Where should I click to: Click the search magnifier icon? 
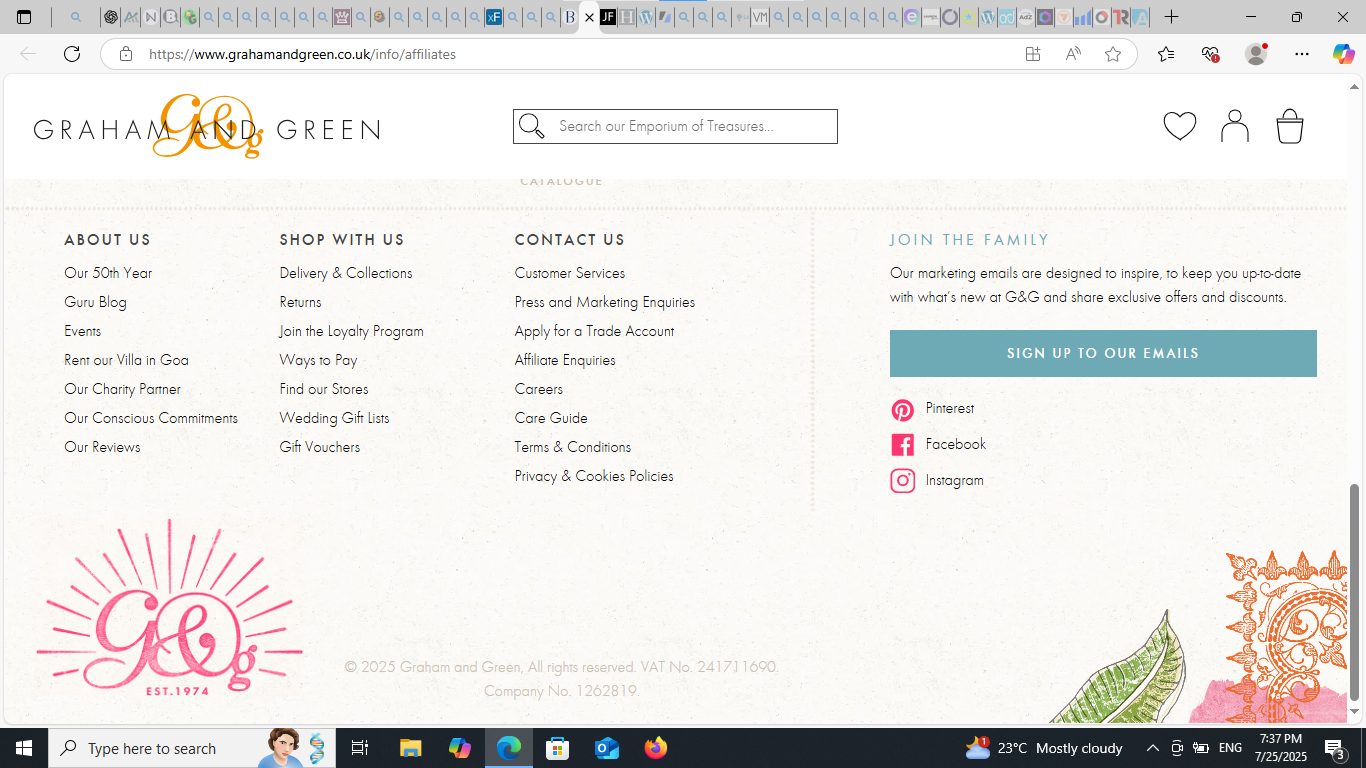(532, 126)
